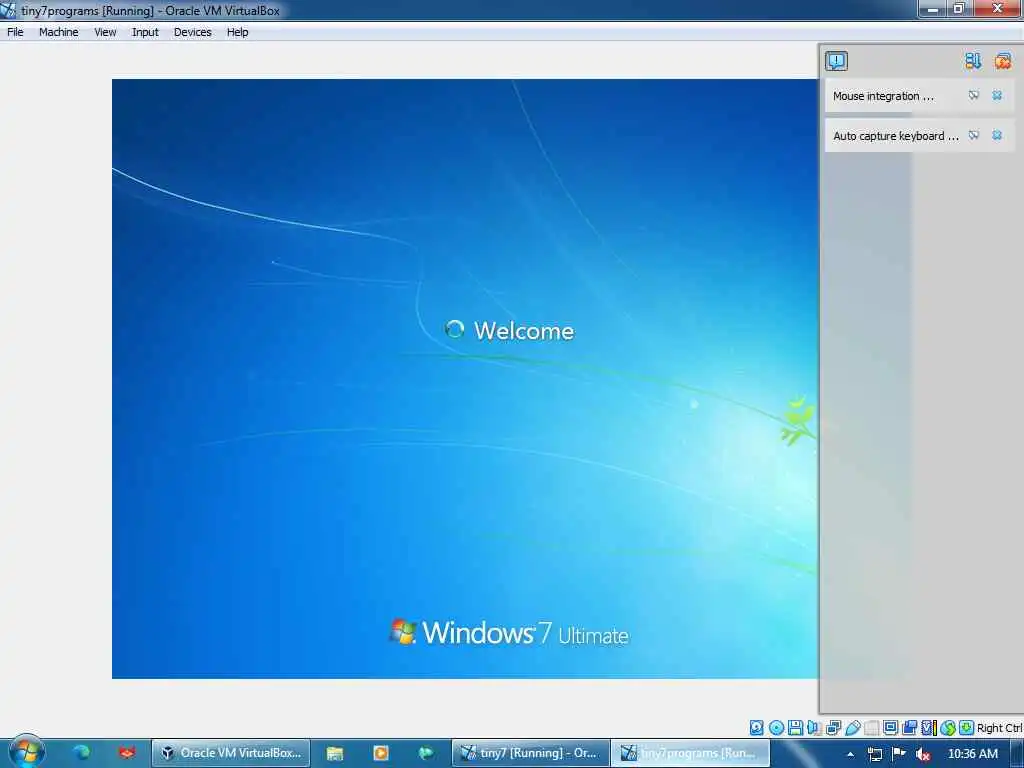
Task: Expand details of Auto capture keyboard notification
Action: (x=973, y=135)
